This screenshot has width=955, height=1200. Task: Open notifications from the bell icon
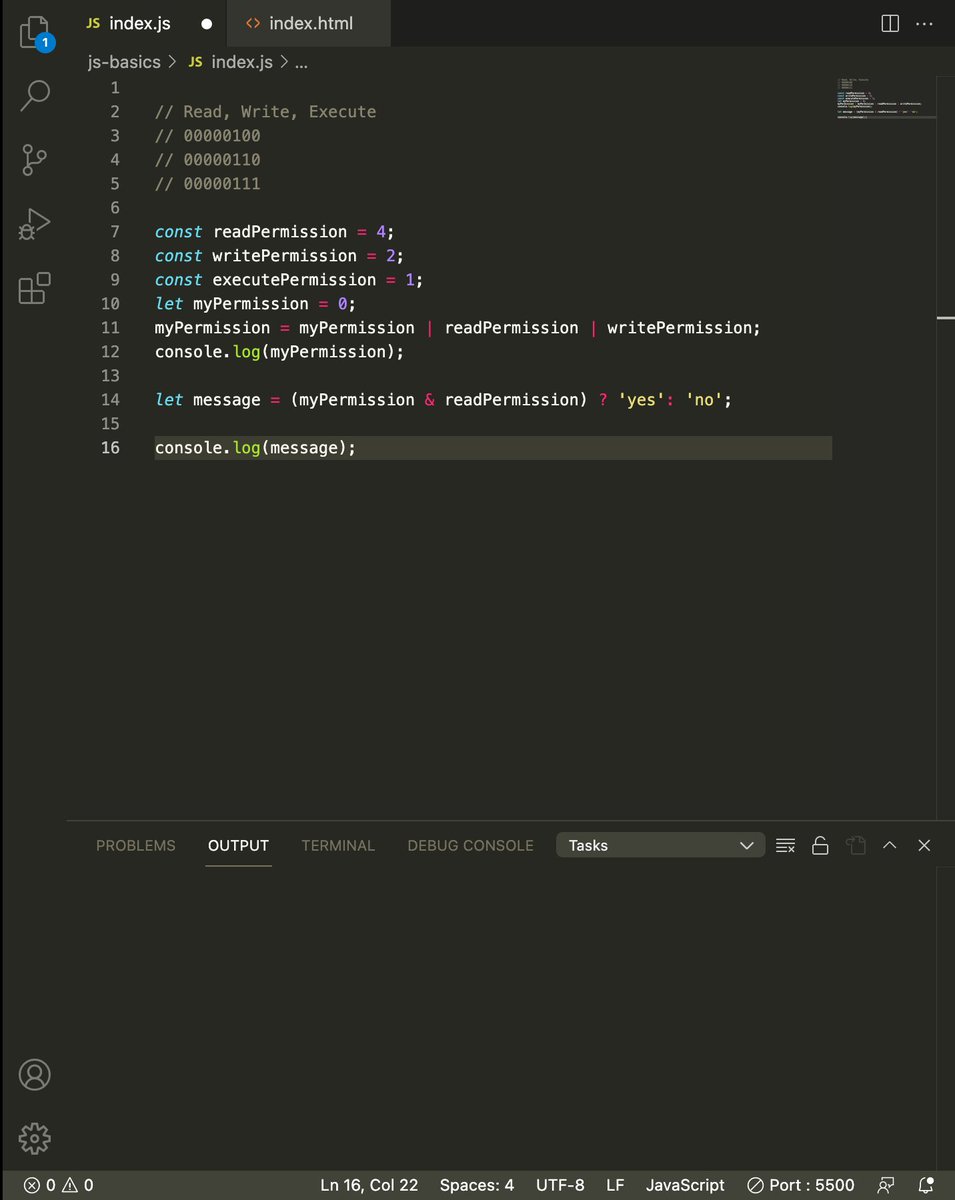[925, 1185]
